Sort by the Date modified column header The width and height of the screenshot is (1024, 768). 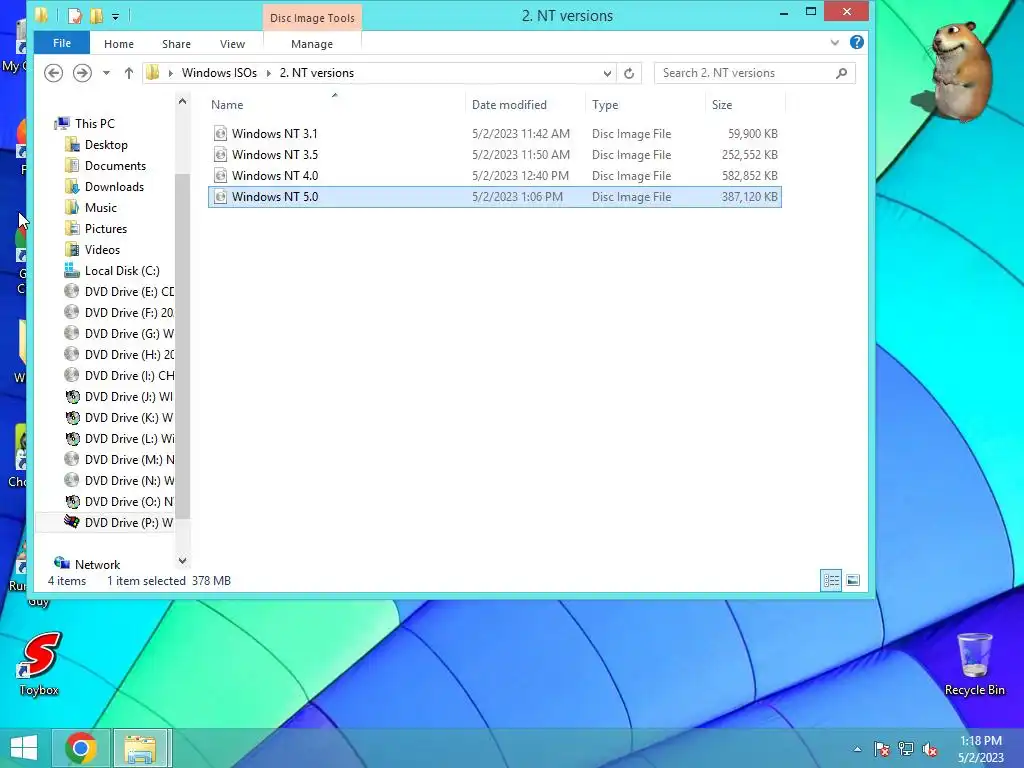[509, 104]
